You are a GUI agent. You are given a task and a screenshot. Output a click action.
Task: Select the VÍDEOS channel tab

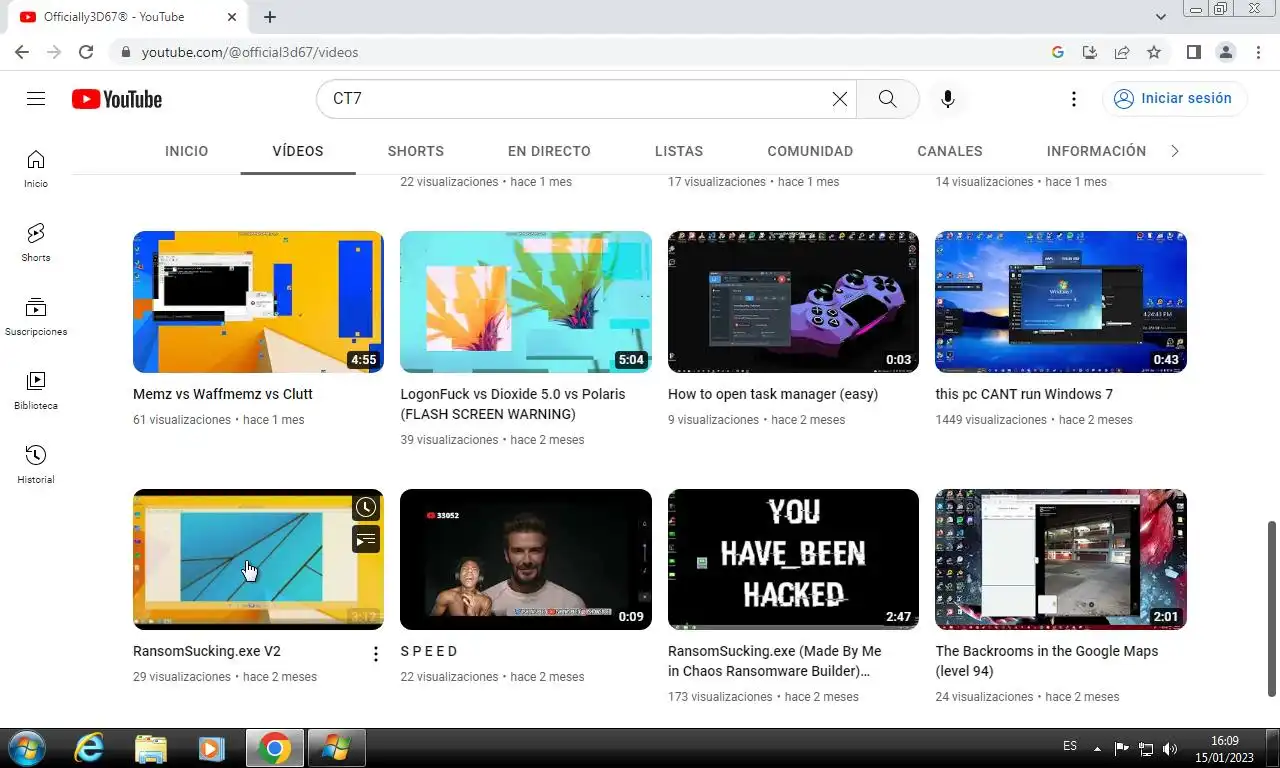[298, 151]
